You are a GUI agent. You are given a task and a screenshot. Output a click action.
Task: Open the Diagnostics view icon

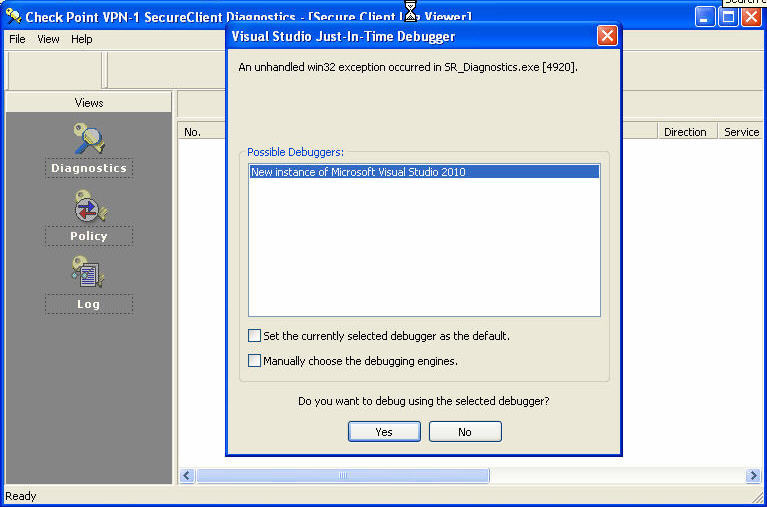tap(89, 139)
